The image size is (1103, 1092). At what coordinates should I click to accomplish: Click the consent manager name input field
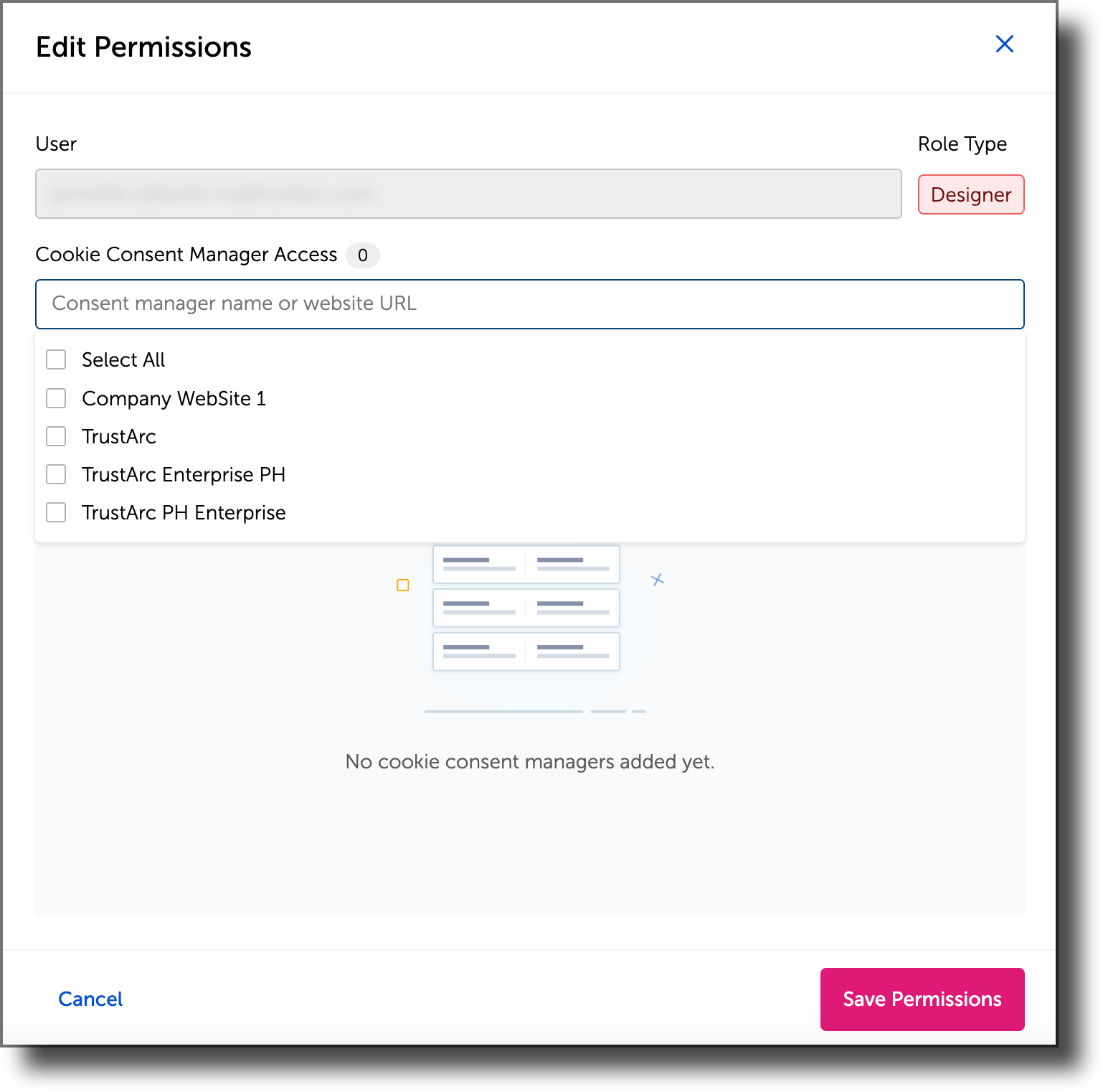pos(530,304)
